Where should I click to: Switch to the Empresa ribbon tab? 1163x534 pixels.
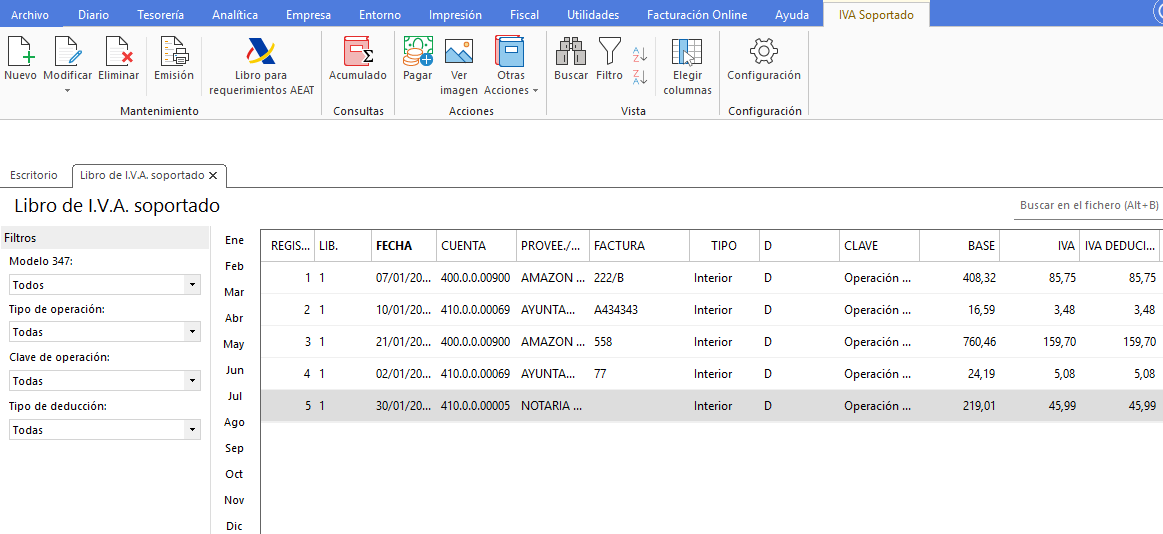(309, 15)
